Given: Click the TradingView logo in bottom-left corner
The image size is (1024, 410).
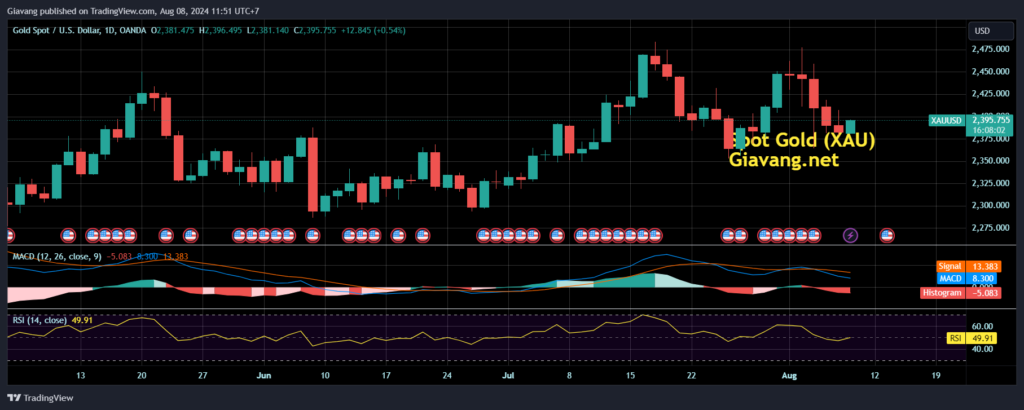Looking at the screenshot, I should 40,398.
